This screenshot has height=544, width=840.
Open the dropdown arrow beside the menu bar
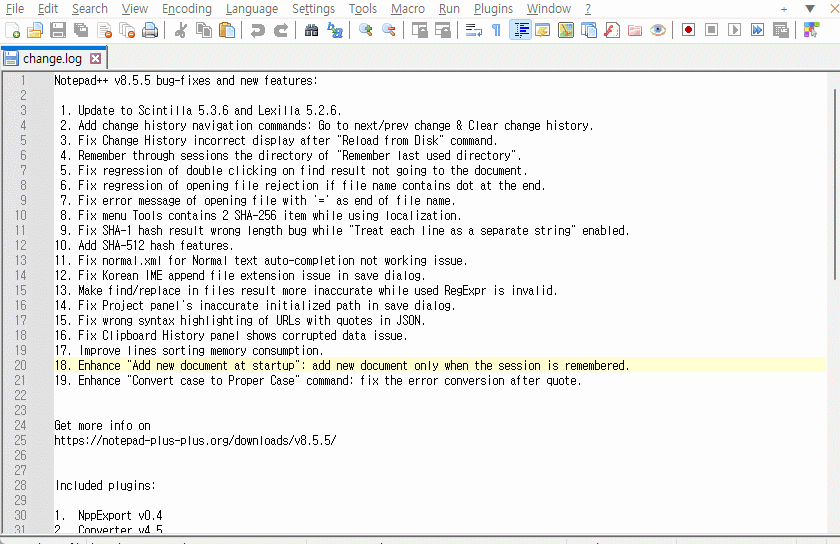810,9
